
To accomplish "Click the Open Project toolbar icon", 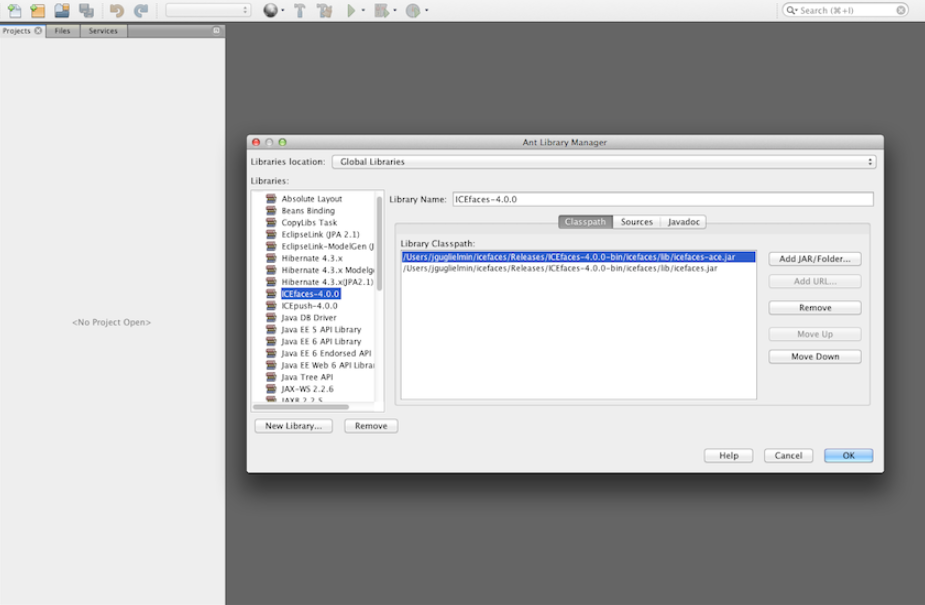I will [62, 10].
